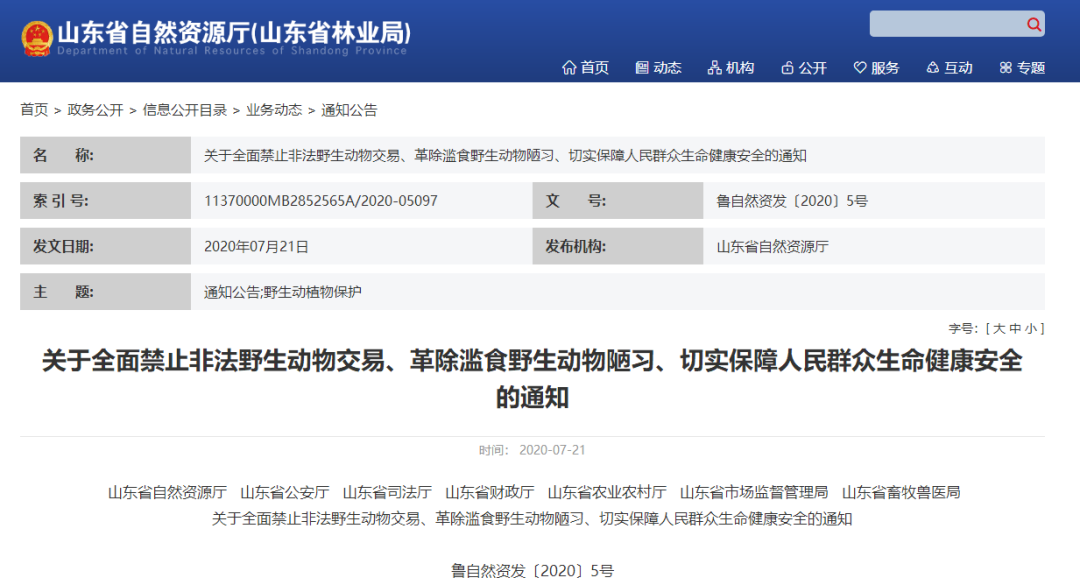Click the heart icon beside 服务
Viewport: 1080px width, 585px height.
(x=859, y=68)
